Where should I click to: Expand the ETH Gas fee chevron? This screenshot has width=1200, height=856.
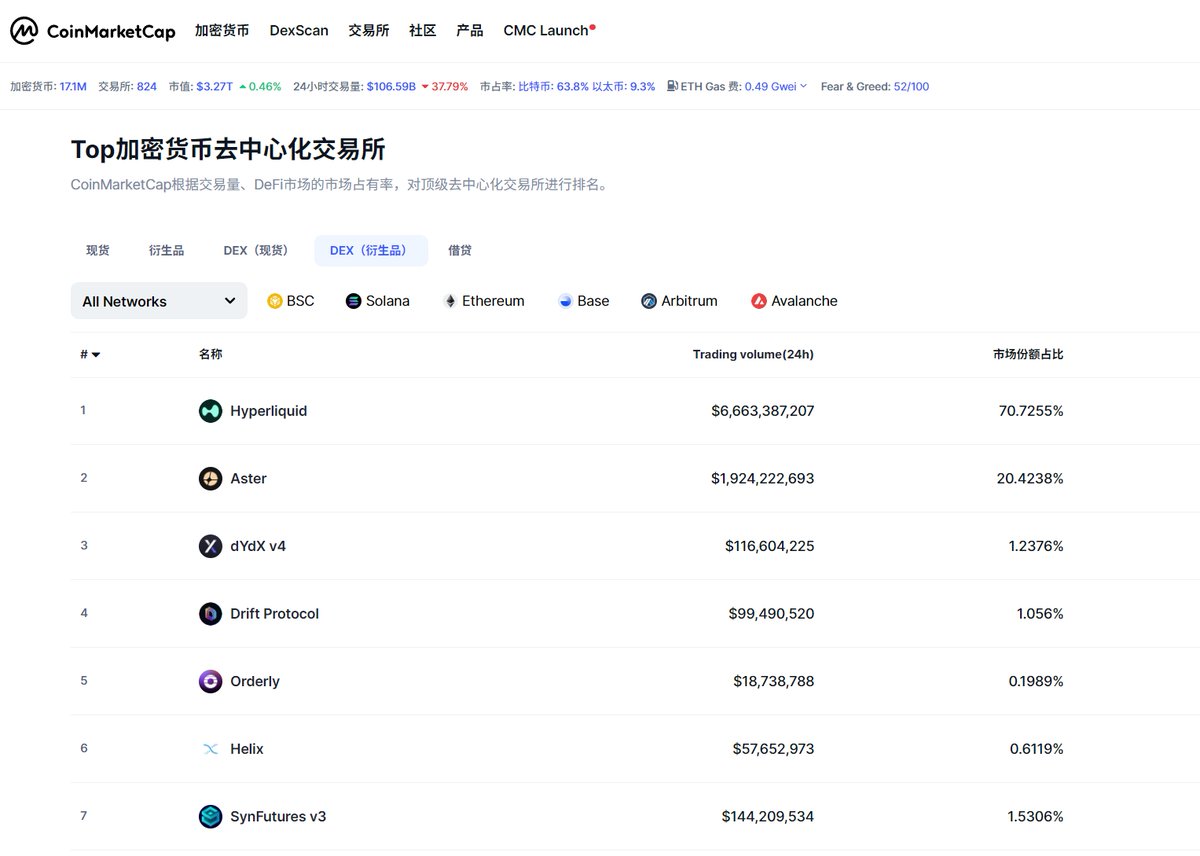(803, 86)
